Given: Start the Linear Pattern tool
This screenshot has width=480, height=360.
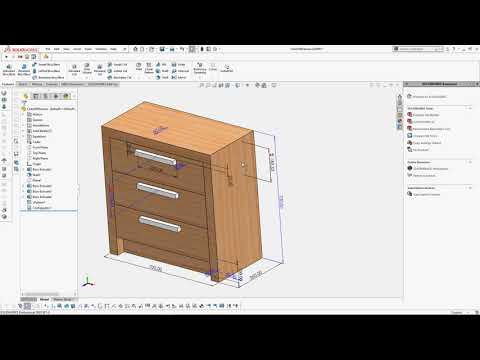Looking at the screenshot, I should (149, 68).
